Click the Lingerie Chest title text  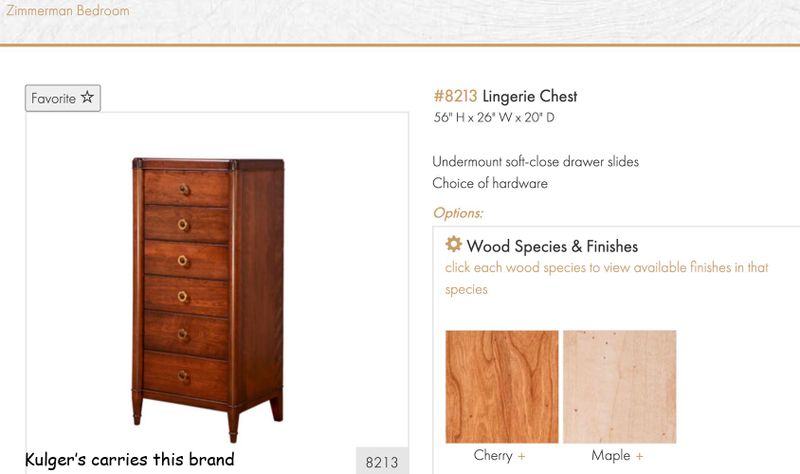tap(530, 96)
